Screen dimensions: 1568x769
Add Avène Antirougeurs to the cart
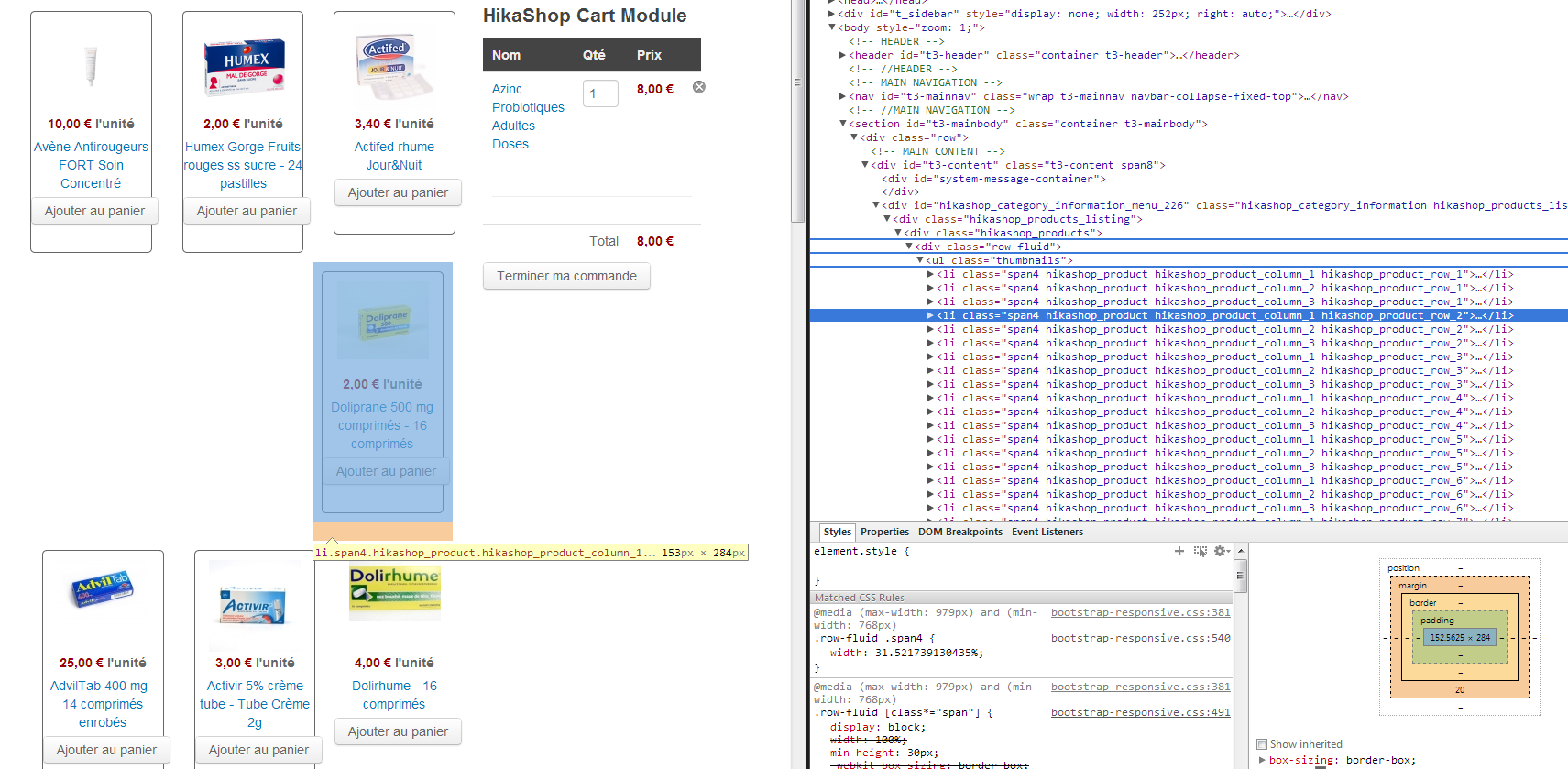tap(94, 211)
